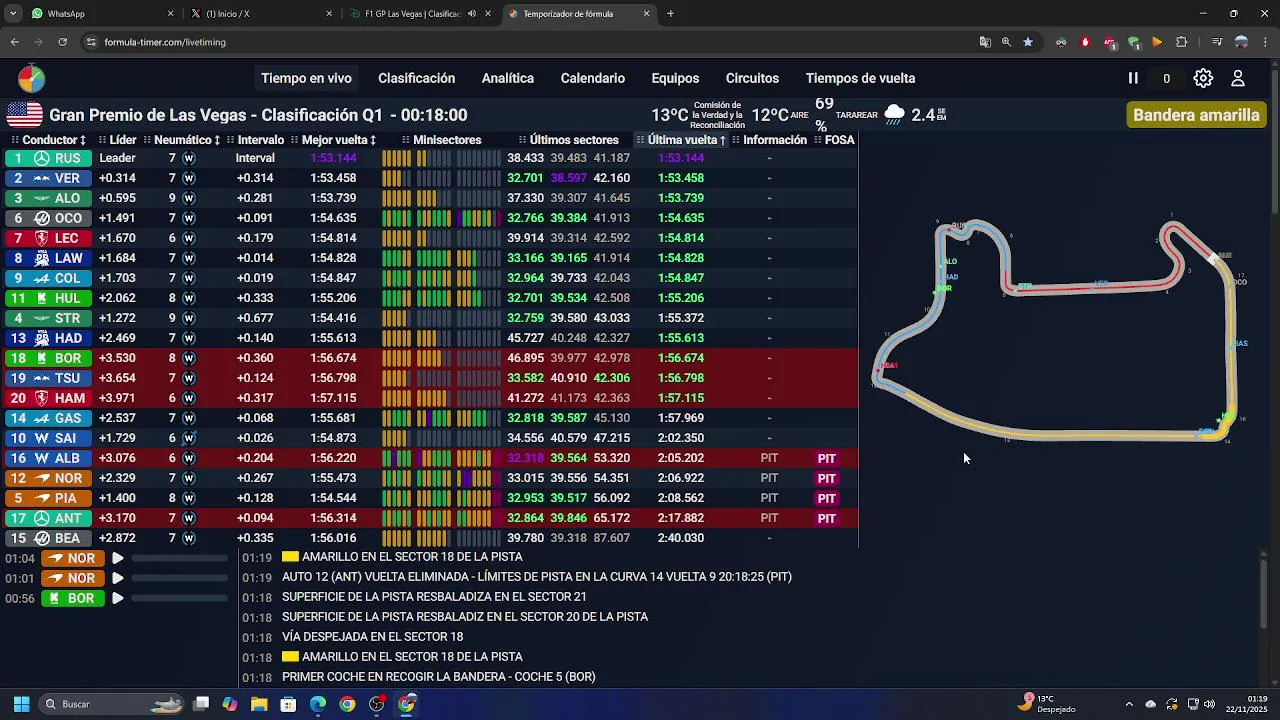This screenshot has width=1280, height=720.
Task: Seek on the 01:01 NOR radio progress bar
Action: point(180,578)
